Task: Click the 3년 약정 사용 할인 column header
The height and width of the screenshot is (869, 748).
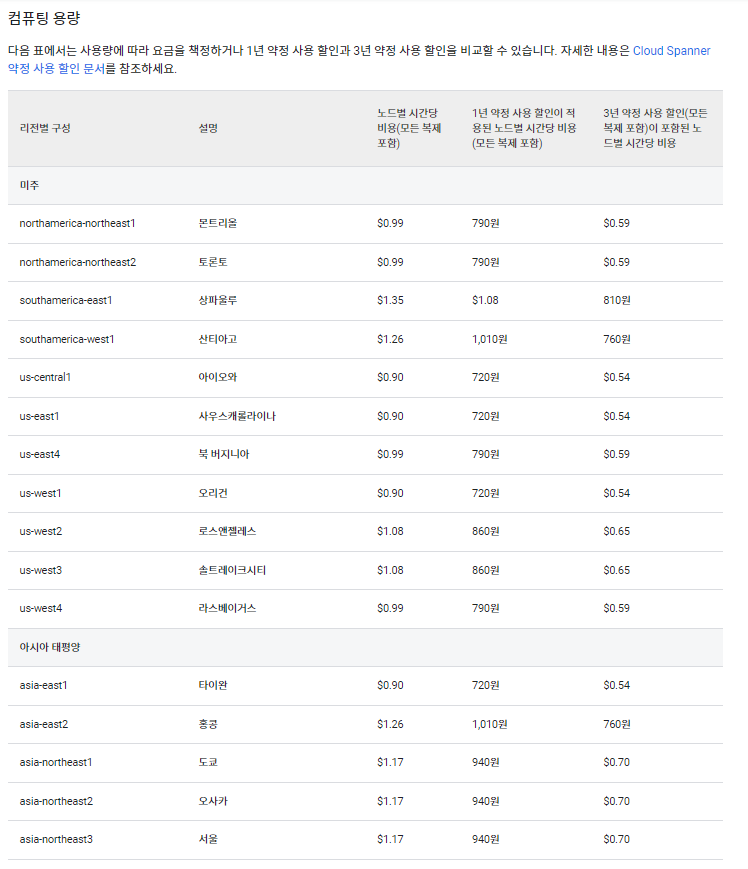Action: tap(655, 128)
